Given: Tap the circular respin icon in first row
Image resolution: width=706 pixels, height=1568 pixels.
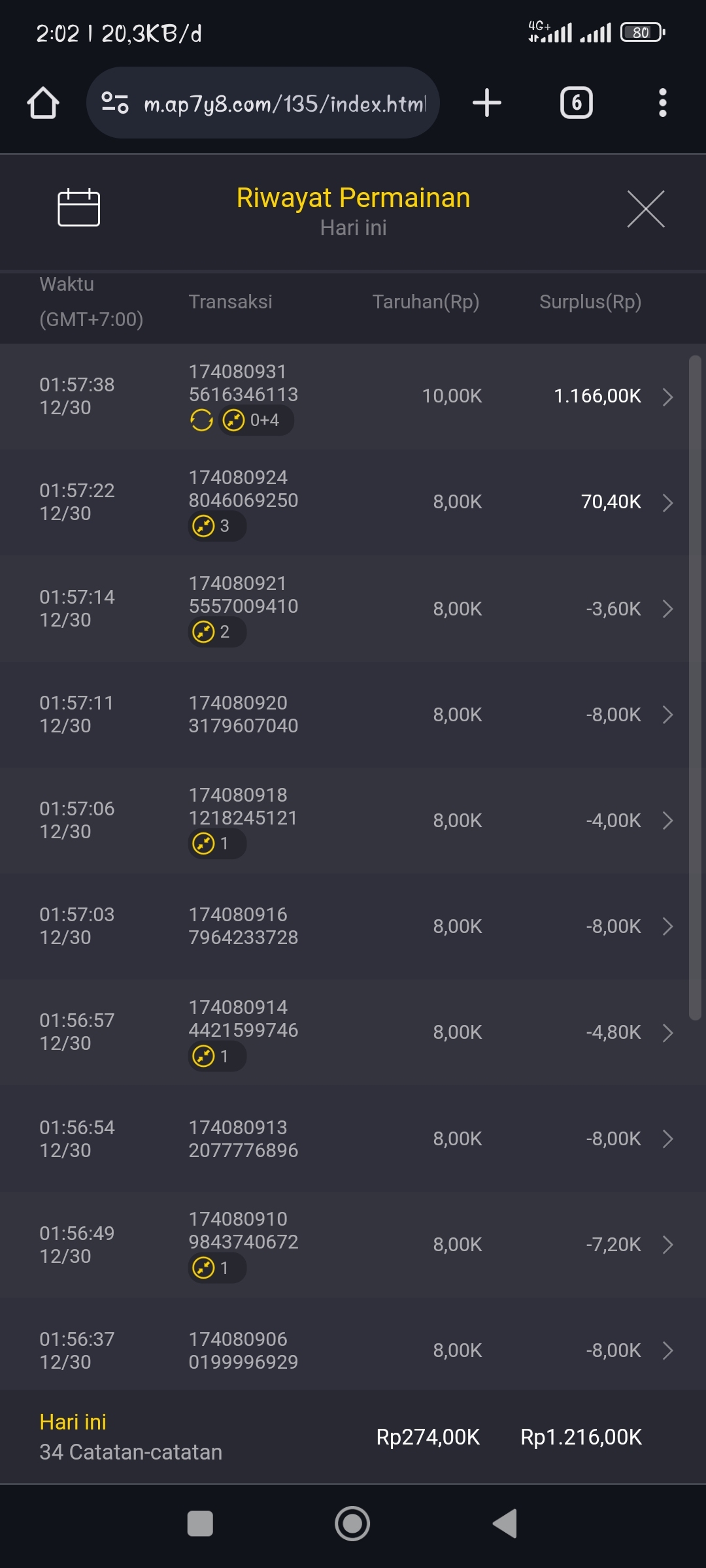Looking at the screenshot, I should point(201,420).
